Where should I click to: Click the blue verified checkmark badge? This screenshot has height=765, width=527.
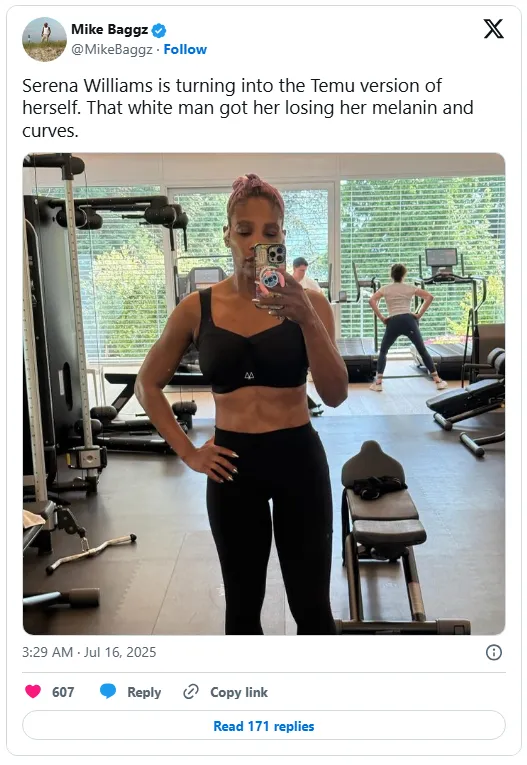pyautogui.click(x=159, y=30)
